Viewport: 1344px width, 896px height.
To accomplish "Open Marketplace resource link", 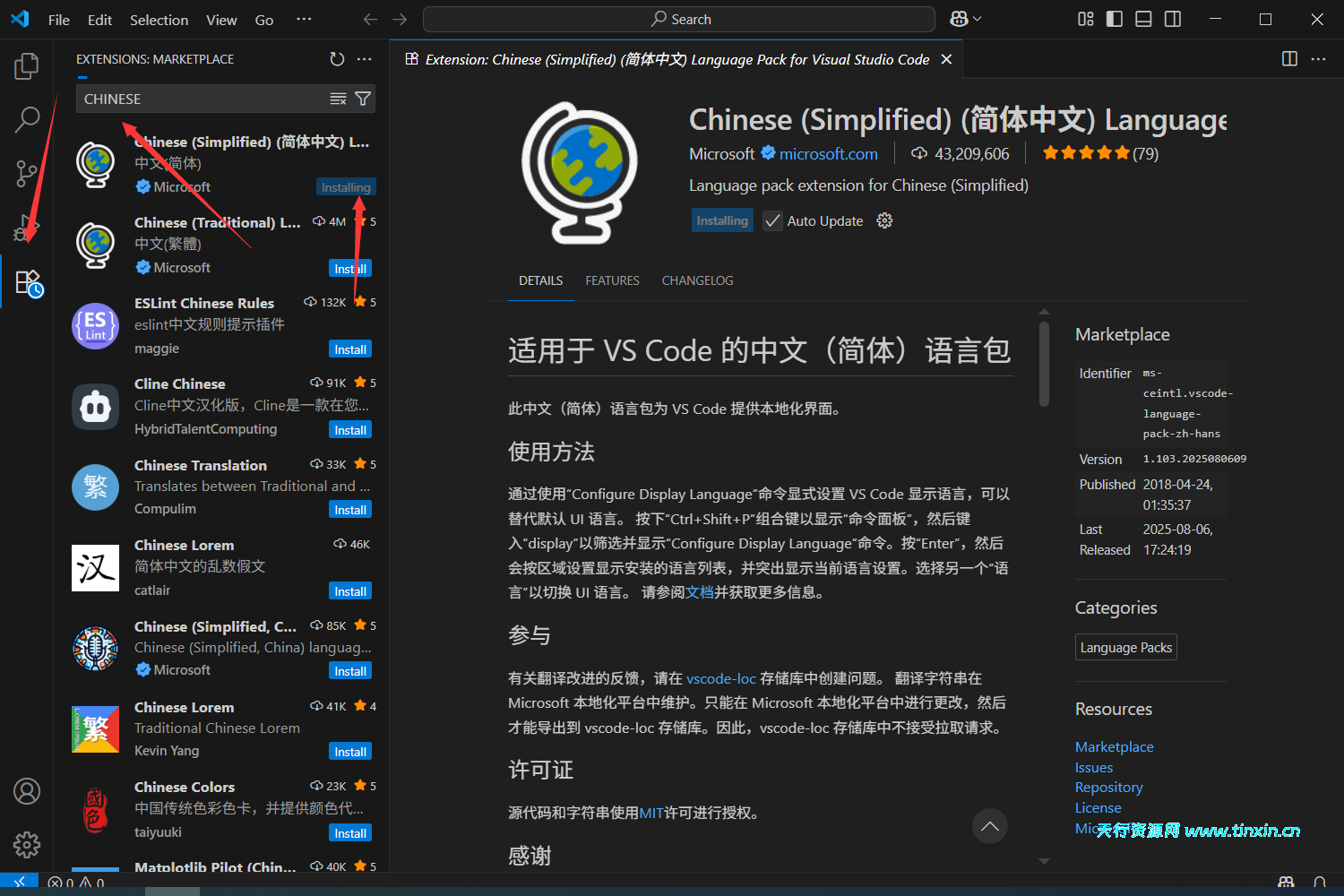I will click(x=1115, y=746).
